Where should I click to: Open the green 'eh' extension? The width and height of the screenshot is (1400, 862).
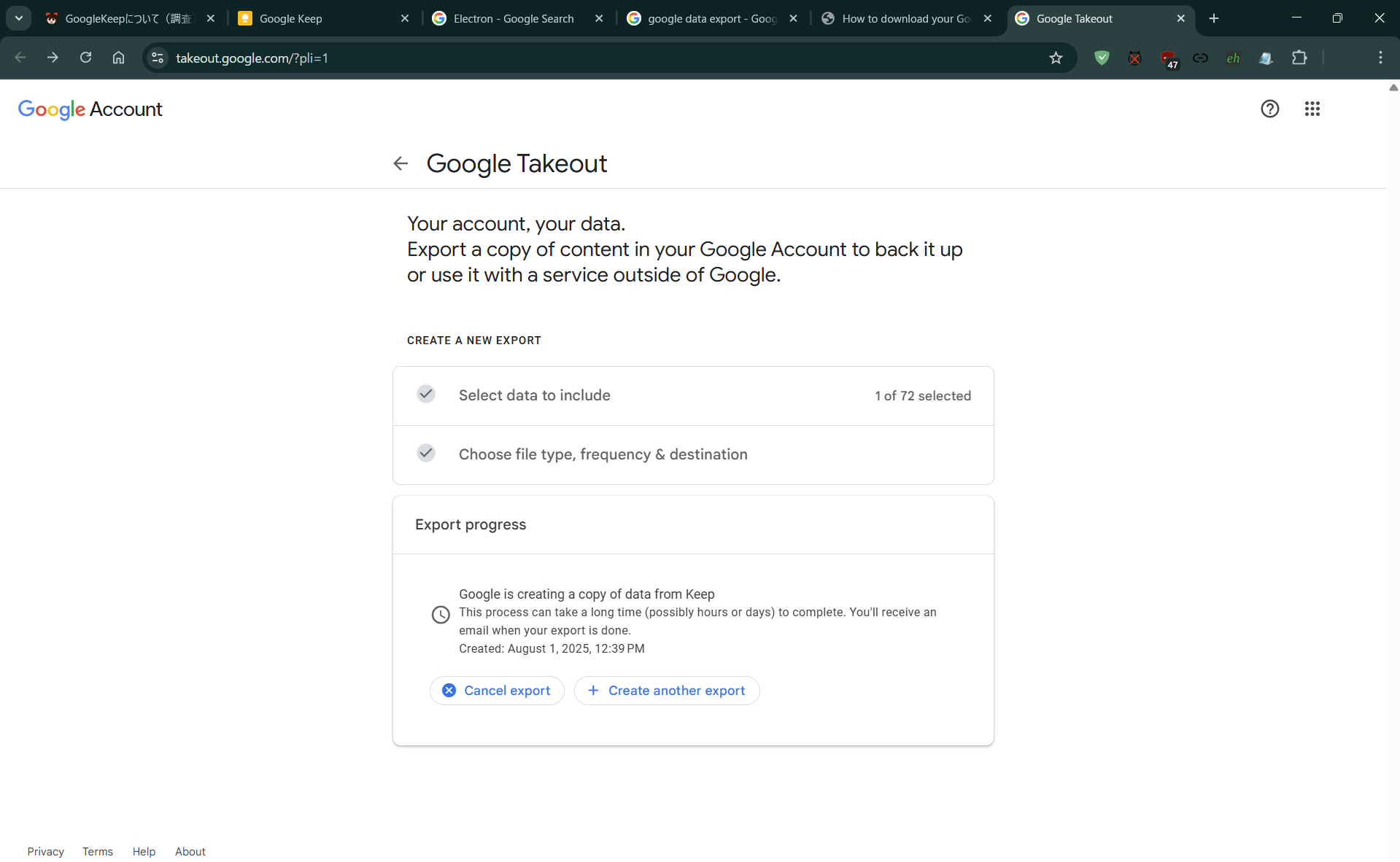tap(1233, 58)
